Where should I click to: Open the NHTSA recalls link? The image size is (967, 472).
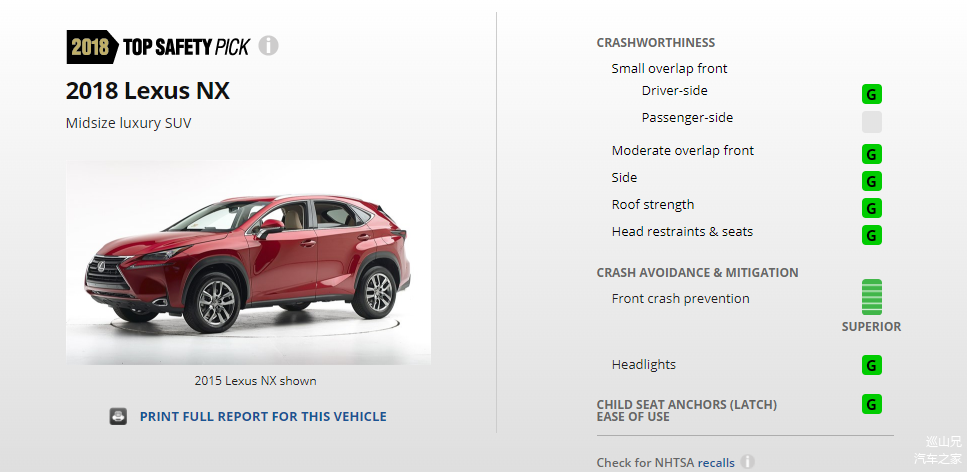(716, 463)
